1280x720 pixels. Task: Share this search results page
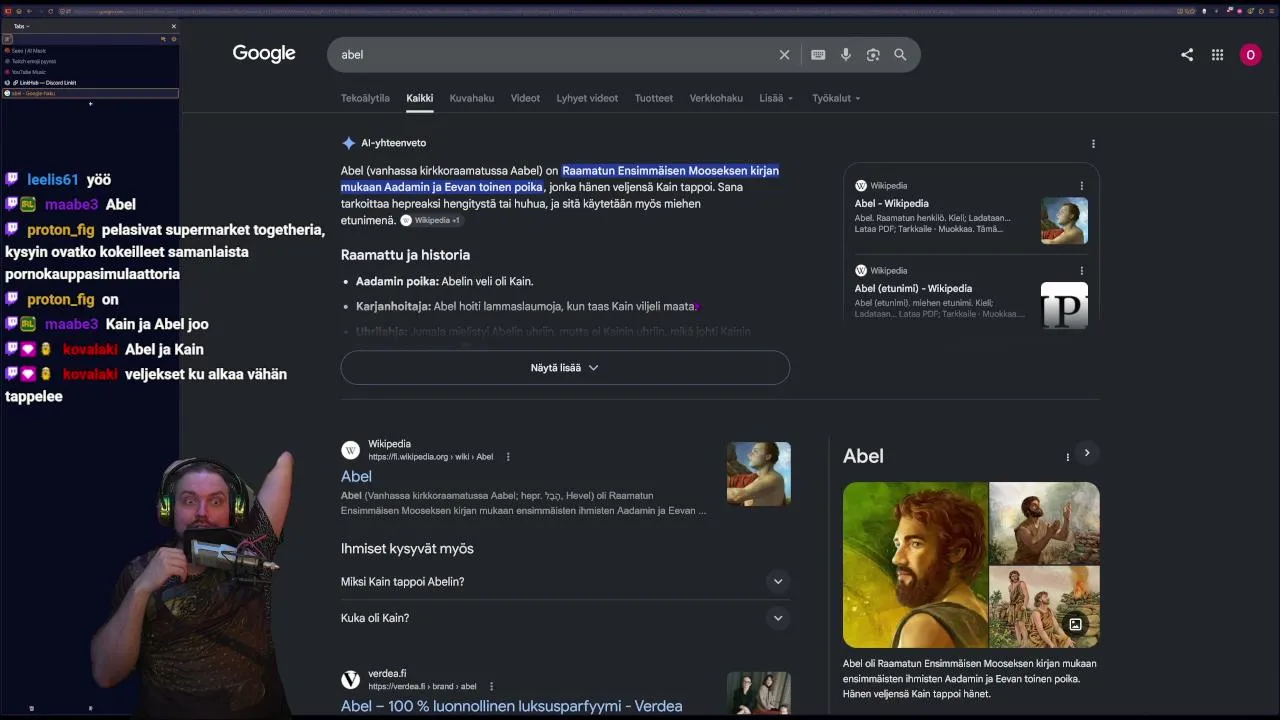point(1187,55)
